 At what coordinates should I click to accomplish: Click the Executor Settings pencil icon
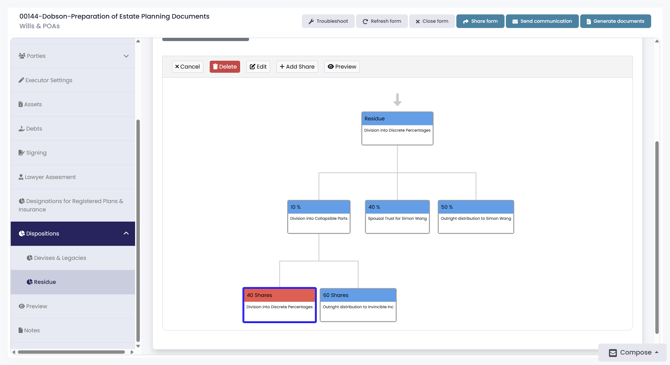point(21,80)
